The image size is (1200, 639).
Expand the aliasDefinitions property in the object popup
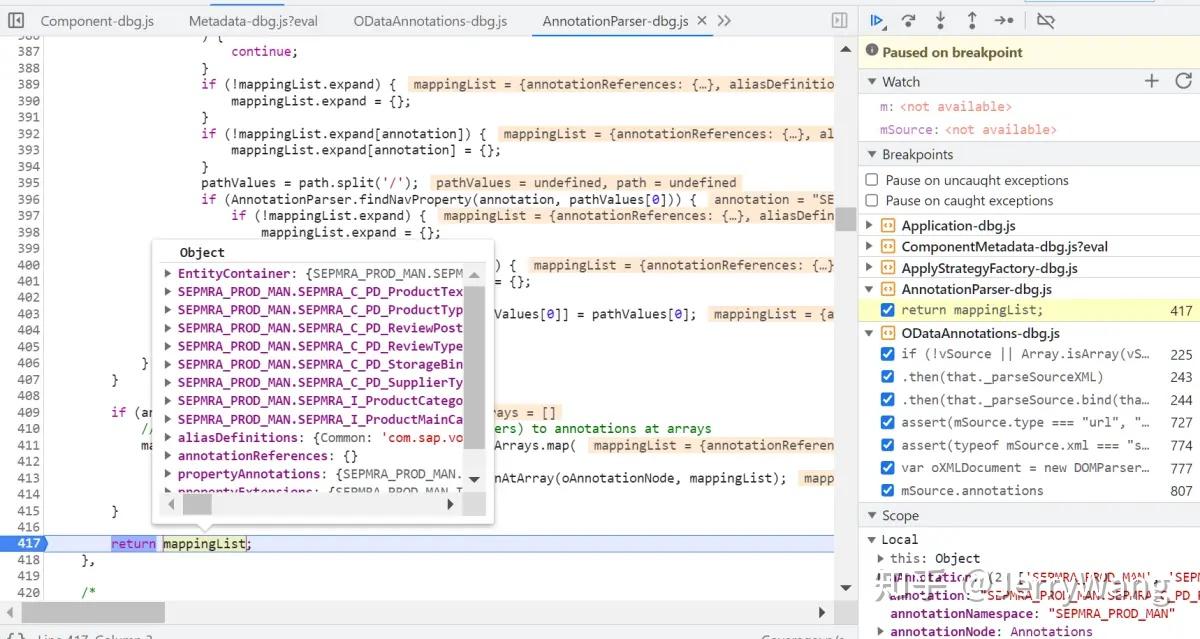click(166, 437)
